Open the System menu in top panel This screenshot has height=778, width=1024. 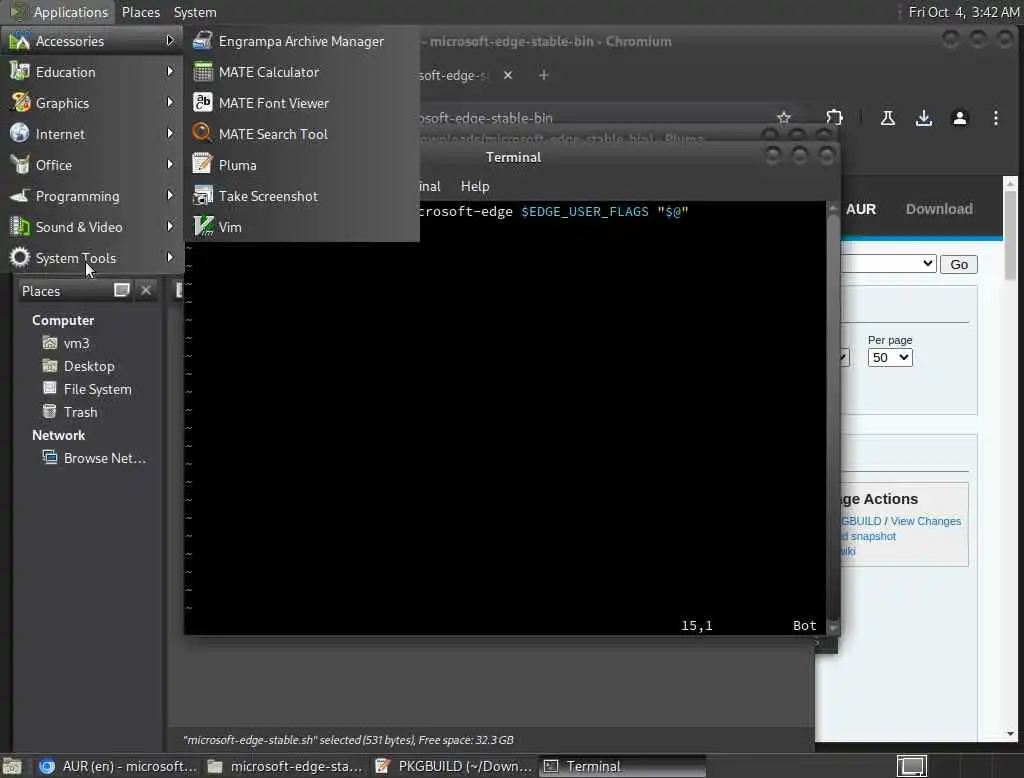195,12
